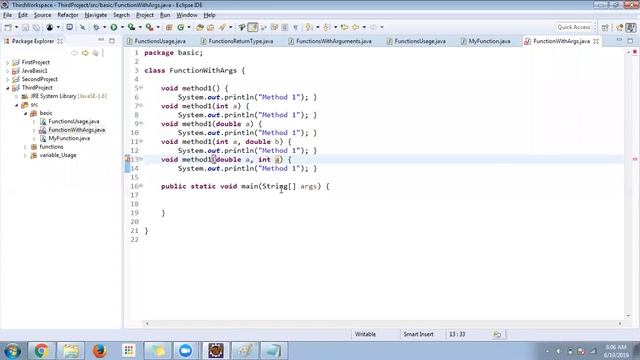640x360 pixels.
Task: Click the New Java Class icon
Action: coord(180,27)
